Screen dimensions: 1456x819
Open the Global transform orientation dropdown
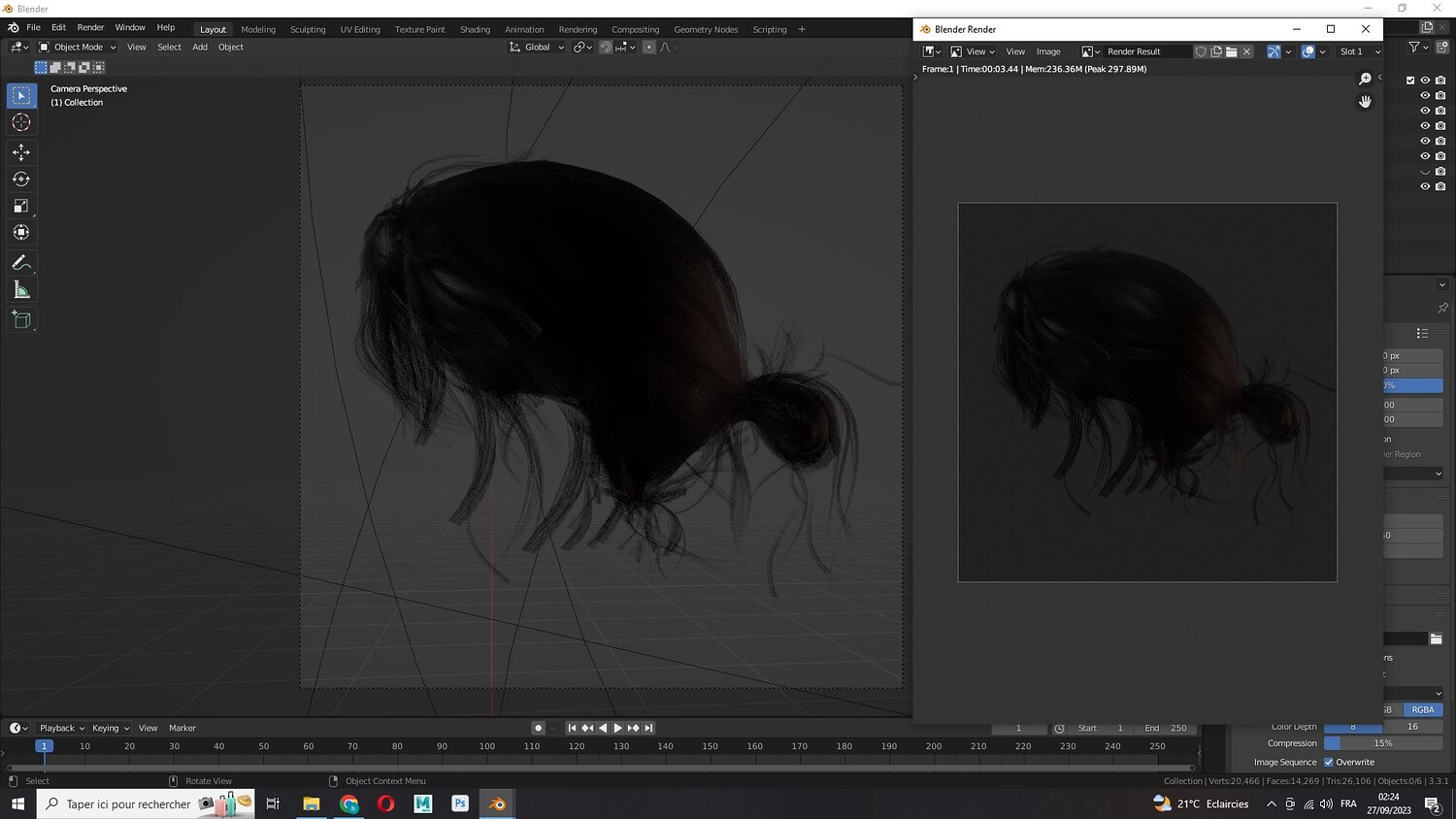(x=537, y=47)
